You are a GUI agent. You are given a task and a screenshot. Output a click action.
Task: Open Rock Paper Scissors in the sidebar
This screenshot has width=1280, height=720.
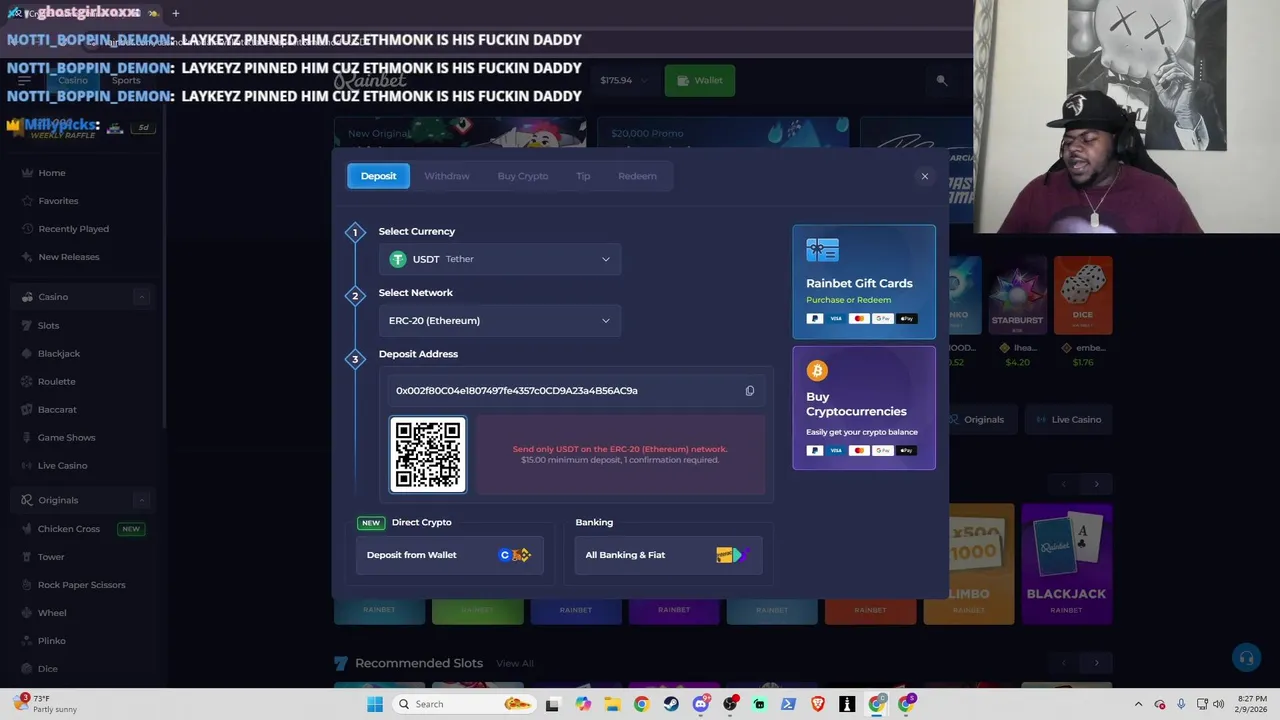pyautogui.click(x=81, y=585)
